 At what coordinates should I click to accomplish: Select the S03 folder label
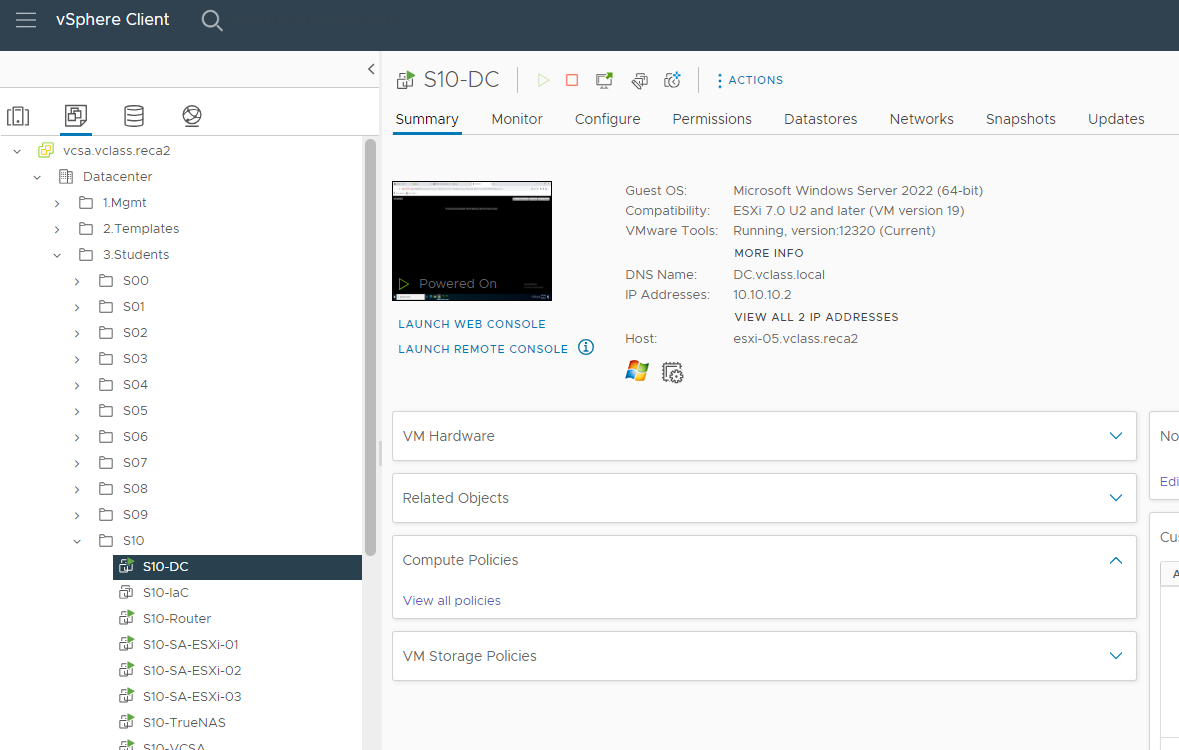point(135,359)
